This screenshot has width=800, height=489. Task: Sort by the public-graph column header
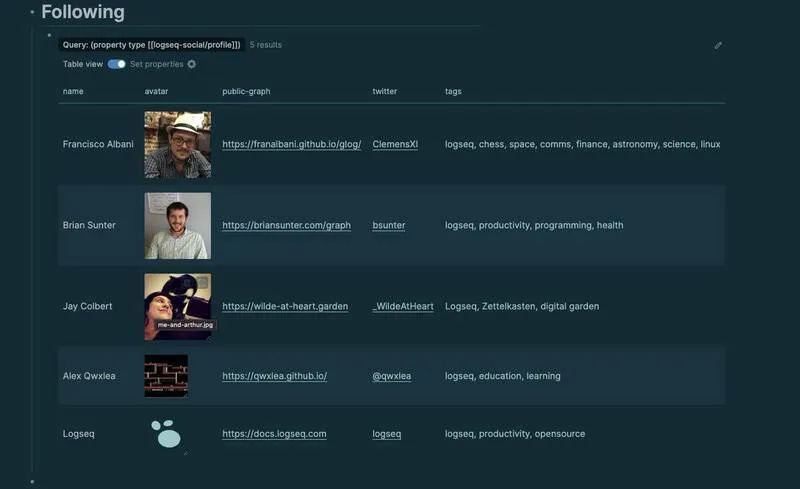pos(246,91)
